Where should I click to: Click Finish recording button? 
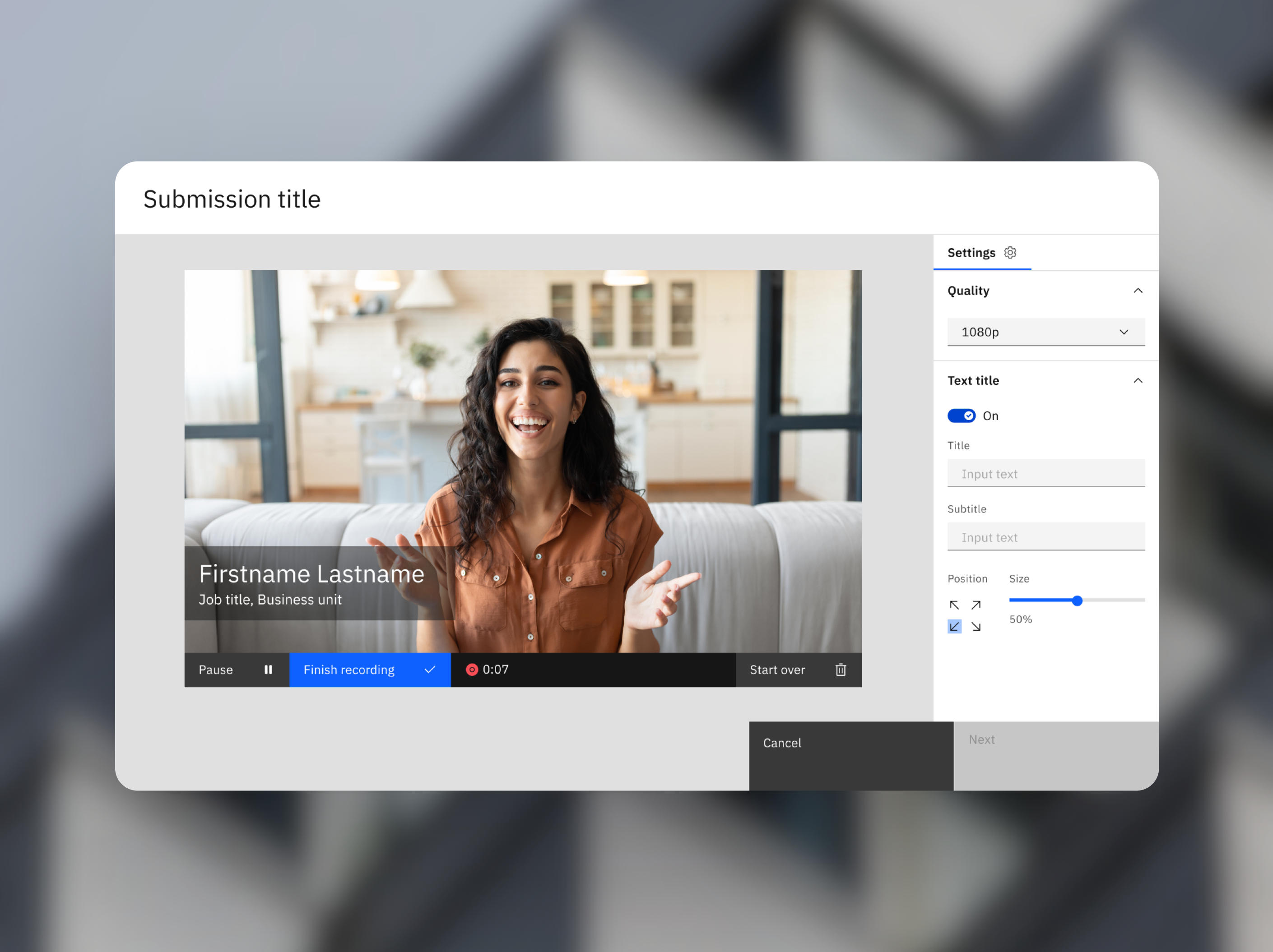tap(370, 670)
